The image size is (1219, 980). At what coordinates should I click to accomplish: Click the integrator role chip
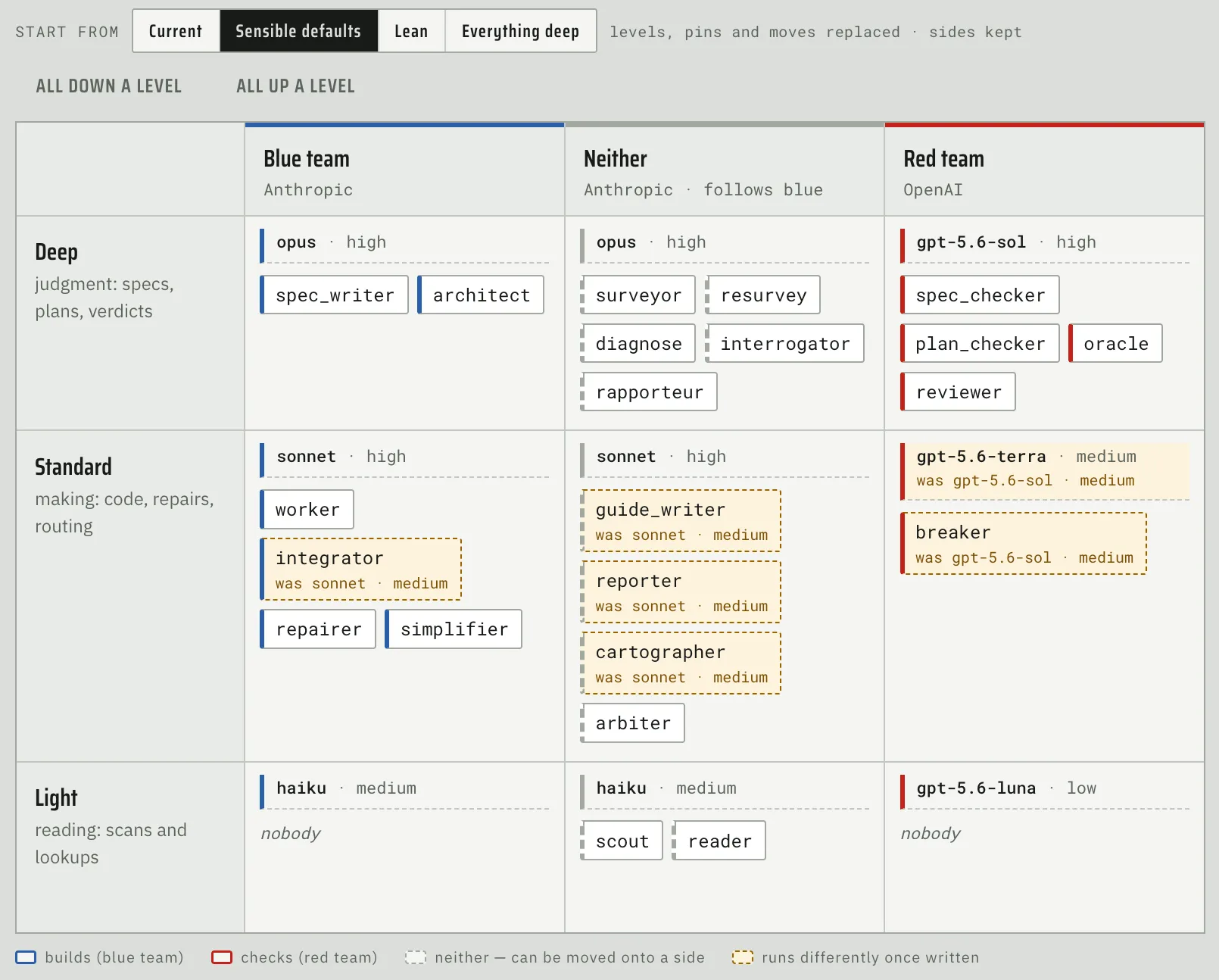pos(360,569)
